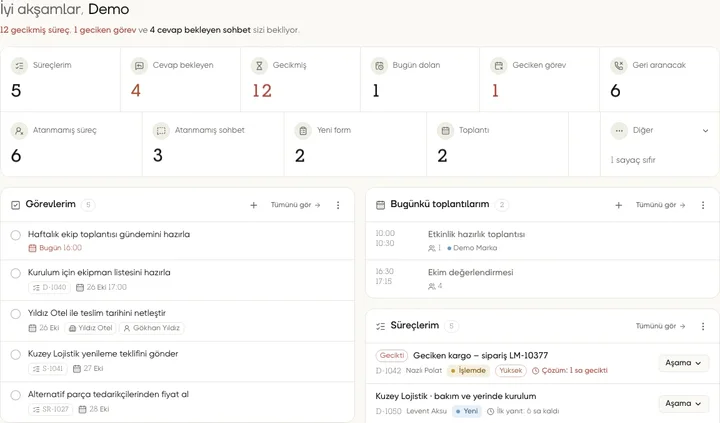Add a meeting with Bugünkü toplantılarım plus icon
The width and height of the screenshot is (720, 423).
click(x=619, y=205)
